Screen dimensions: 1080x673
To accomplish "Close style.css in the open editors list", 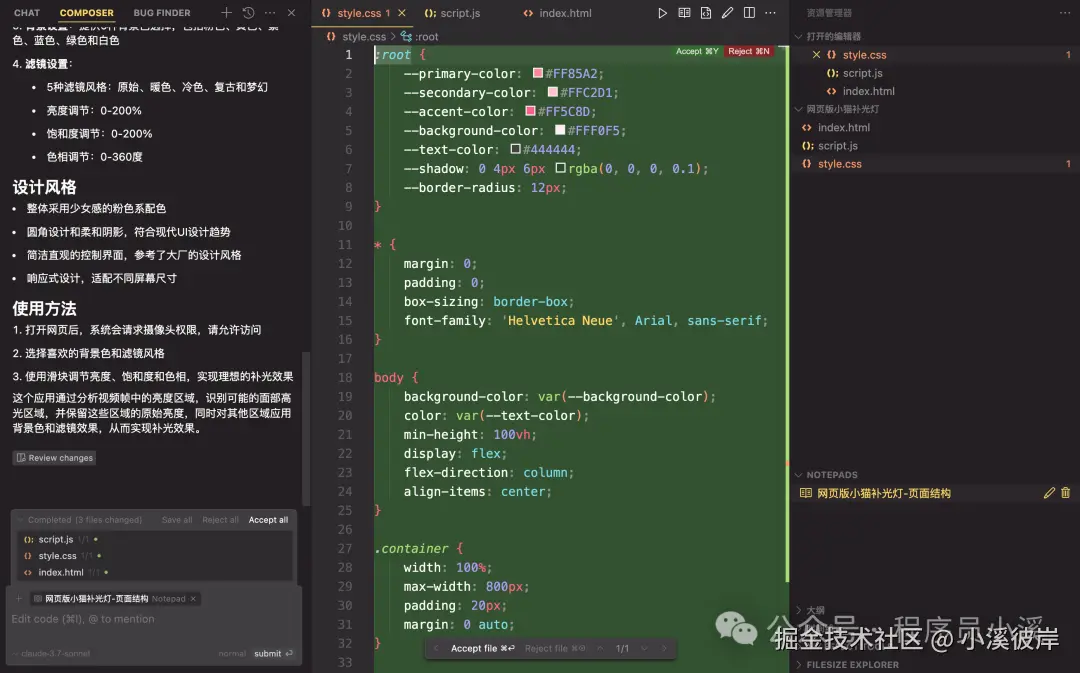I will [816, 54].
